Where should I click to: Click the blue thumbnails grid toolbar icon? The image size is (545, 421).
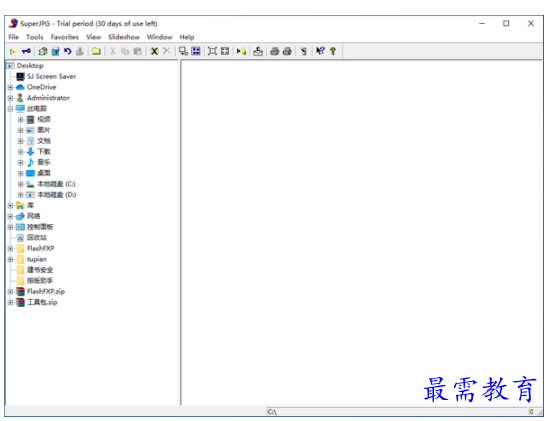point(196,51)
